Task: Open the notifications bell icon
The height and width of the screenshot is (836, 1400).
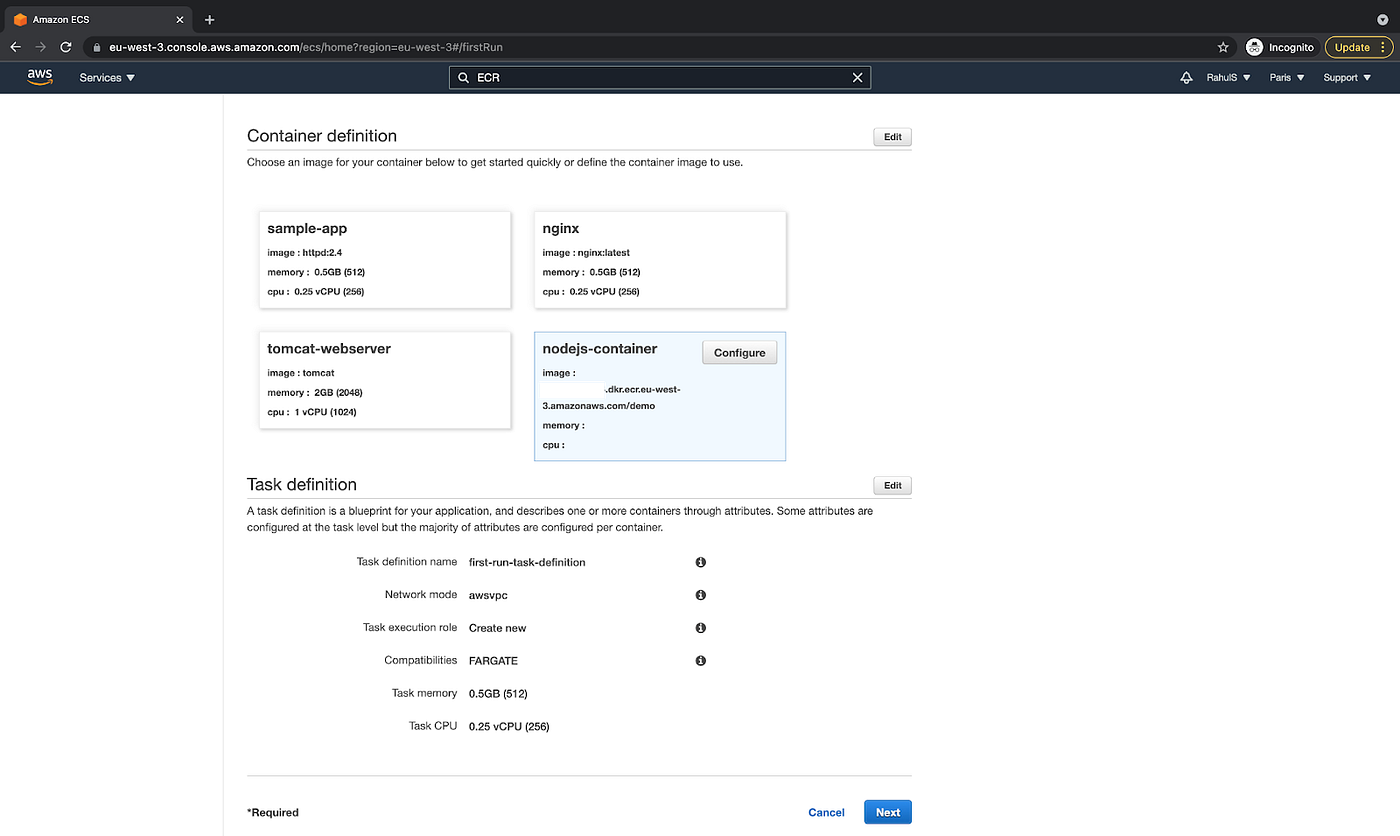Action: point(1186,77)
